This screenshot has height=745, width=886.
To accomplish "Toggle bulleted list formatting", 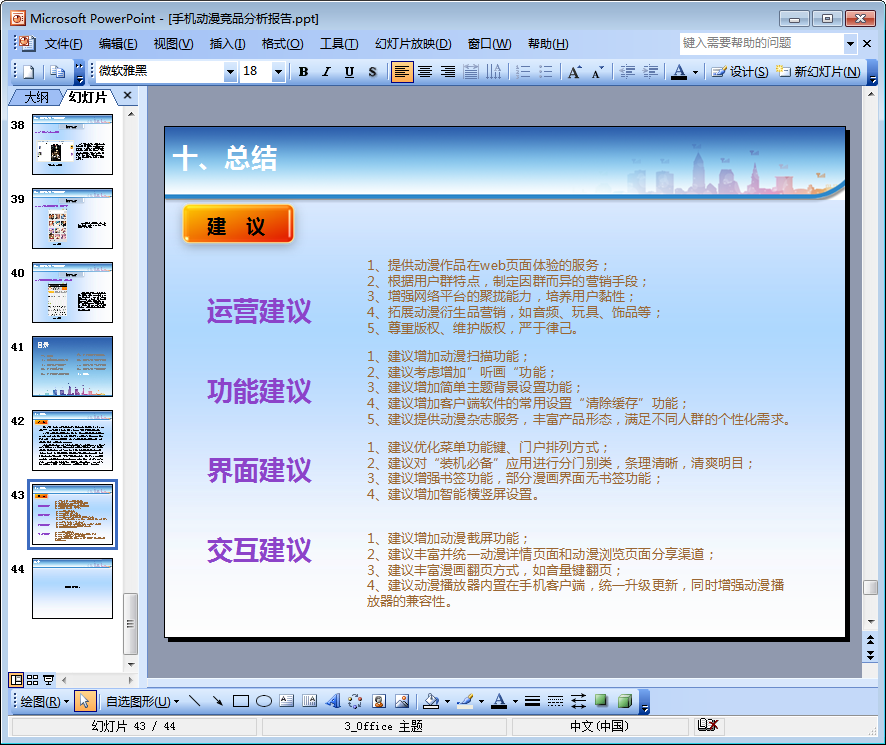I will [x=545, y=72].
